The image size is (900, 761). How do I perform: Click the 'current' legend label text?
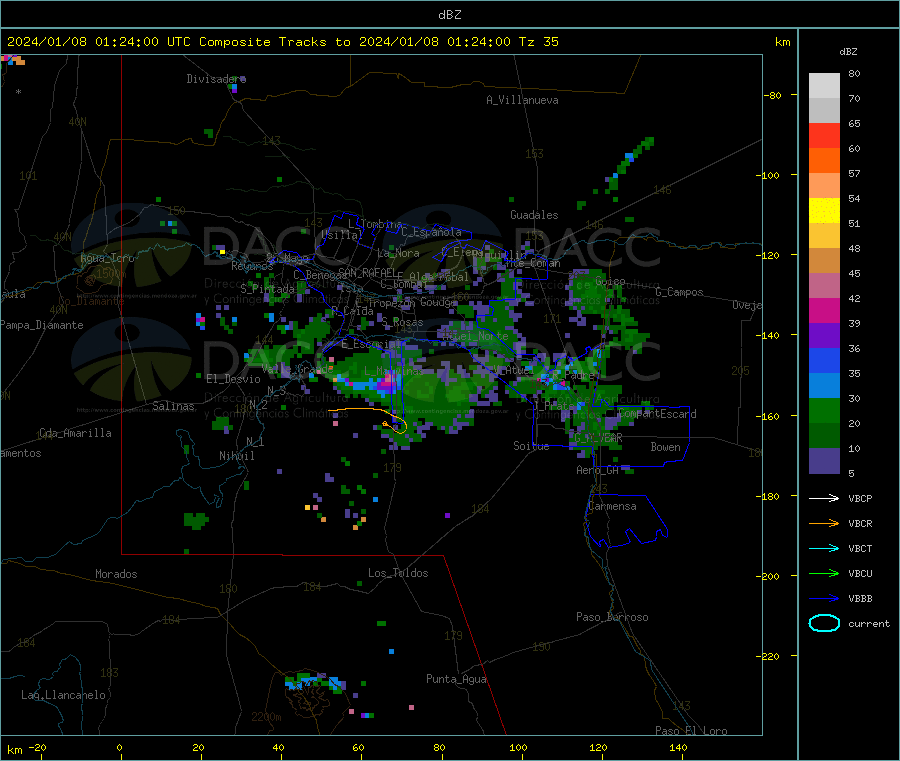tap(869, 623)
